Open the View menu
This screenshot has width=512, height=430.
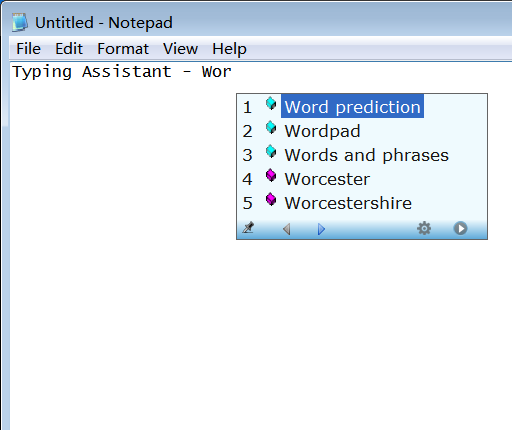click(180, 49)
